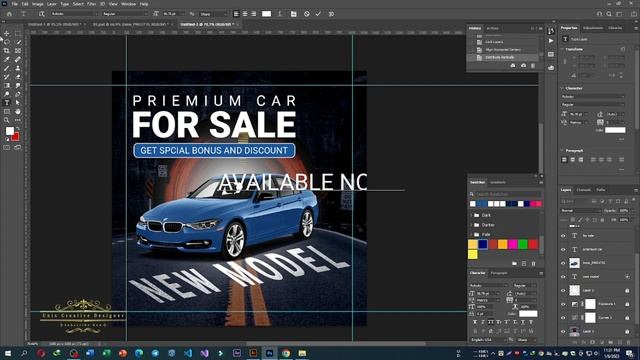
Task: Click the foreground color swatch
Action: (x=9, y=131)
